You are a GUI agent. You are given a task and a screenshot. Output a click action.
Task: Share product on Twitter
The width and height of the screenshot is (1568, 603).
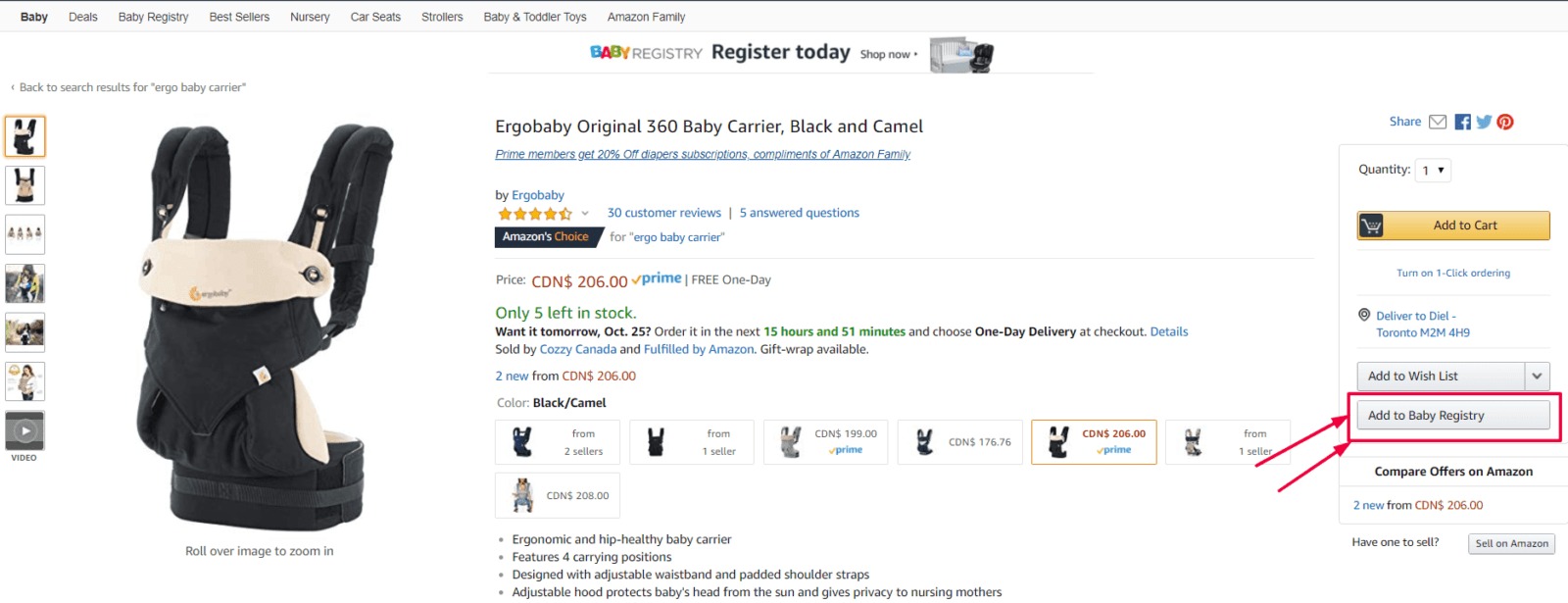coord(1484,122)
